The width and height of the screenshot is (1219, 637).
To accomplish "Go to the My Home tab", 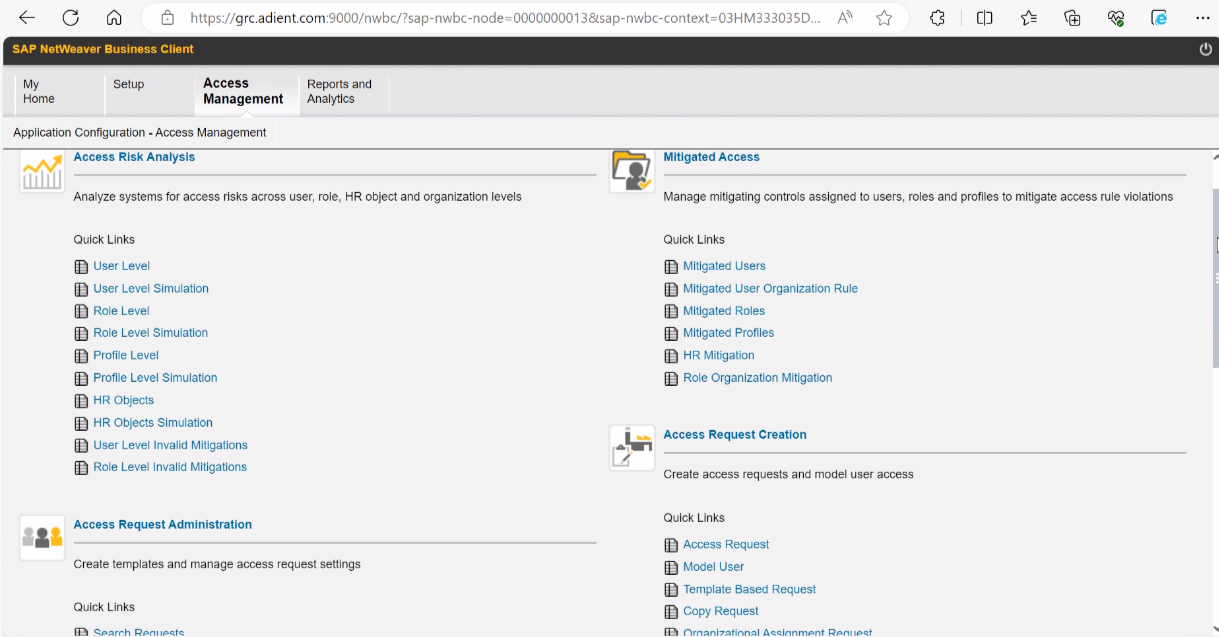I will tap(39, 91).
